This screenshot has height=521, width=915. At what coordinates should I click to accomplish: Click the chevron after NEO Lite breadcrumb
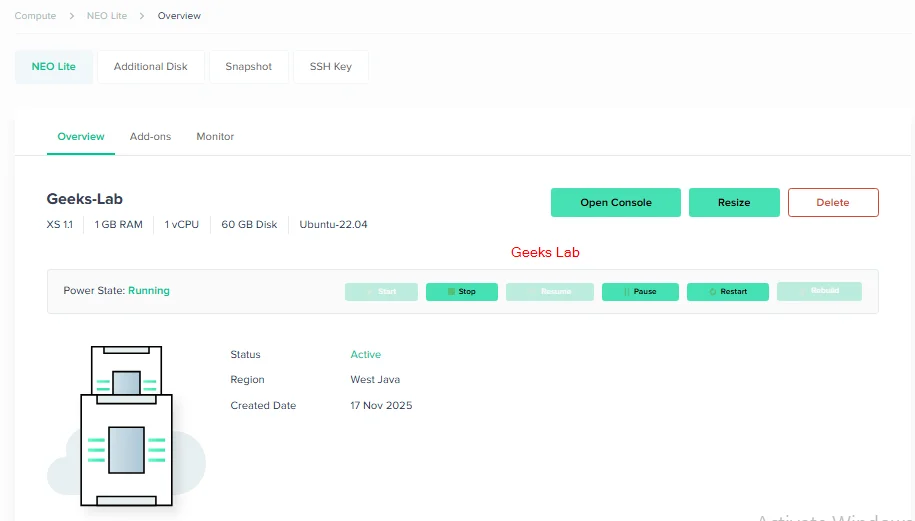tap(142, 16)
